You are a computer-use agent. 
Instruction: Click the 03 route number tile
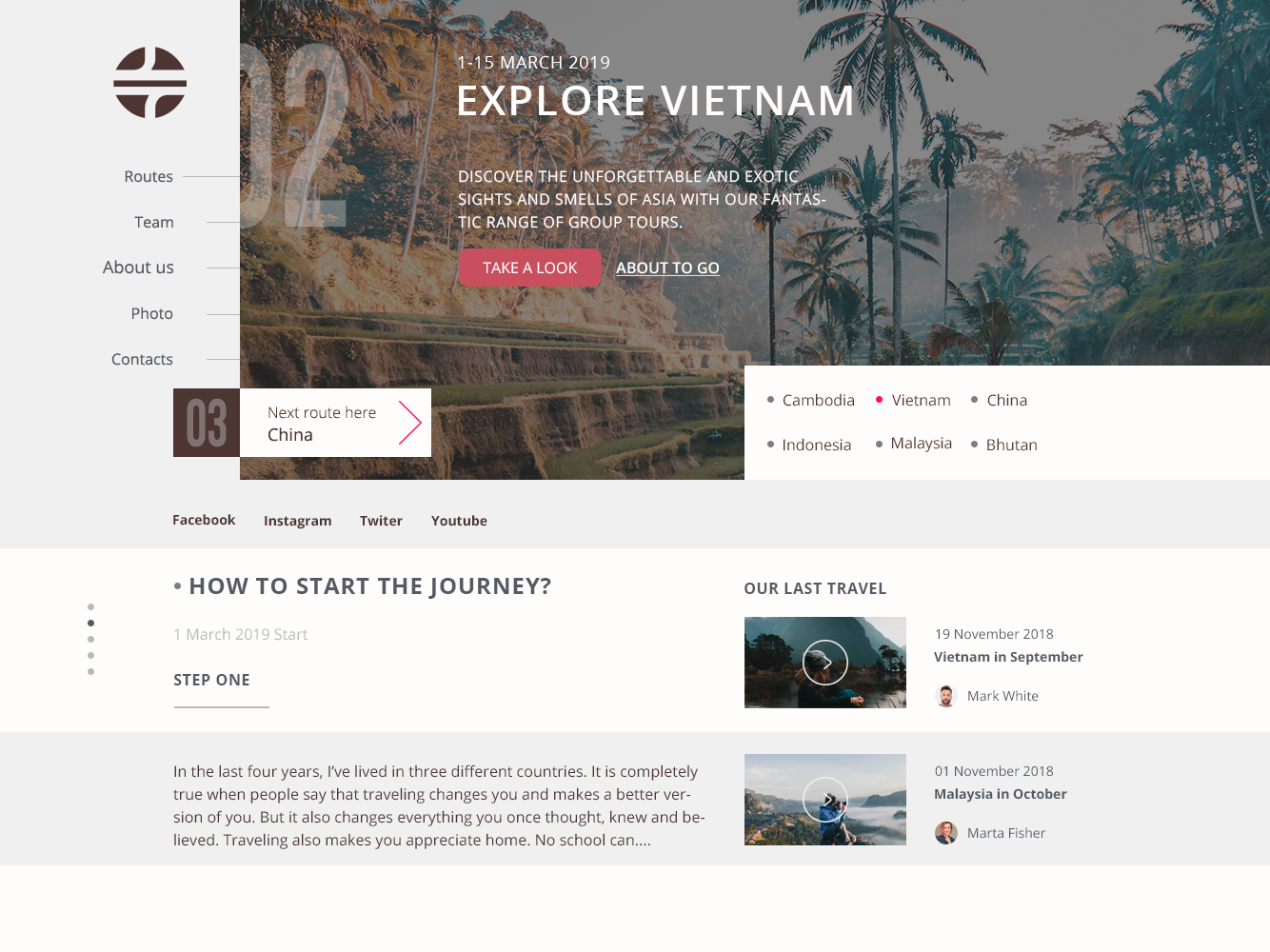[207, 423]
